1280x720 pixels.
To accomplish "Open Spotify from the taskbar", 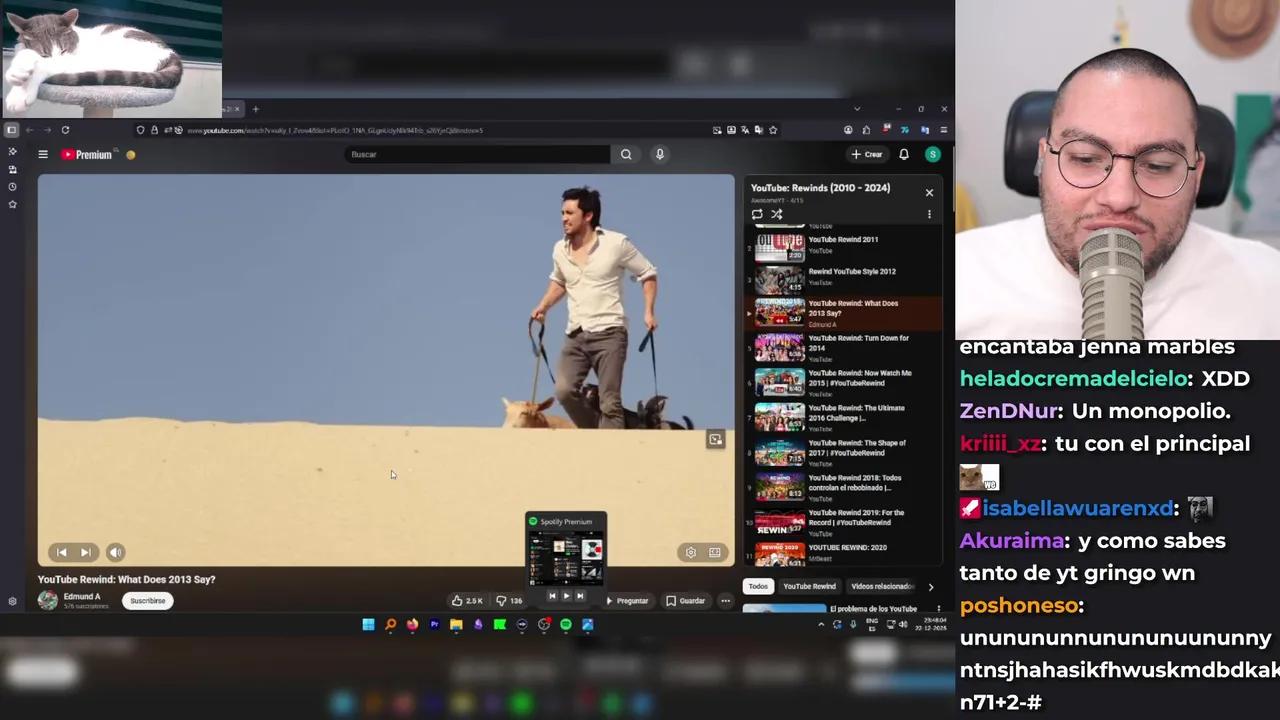I will pos(566,625).
